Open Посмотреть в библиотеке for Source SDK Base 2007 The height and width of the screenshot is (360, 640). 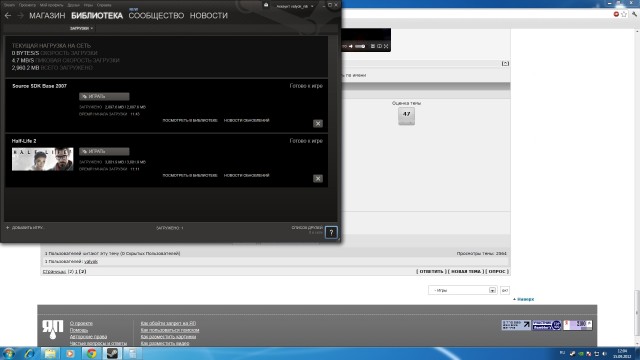pyautogui.click(x=190, y=120)
